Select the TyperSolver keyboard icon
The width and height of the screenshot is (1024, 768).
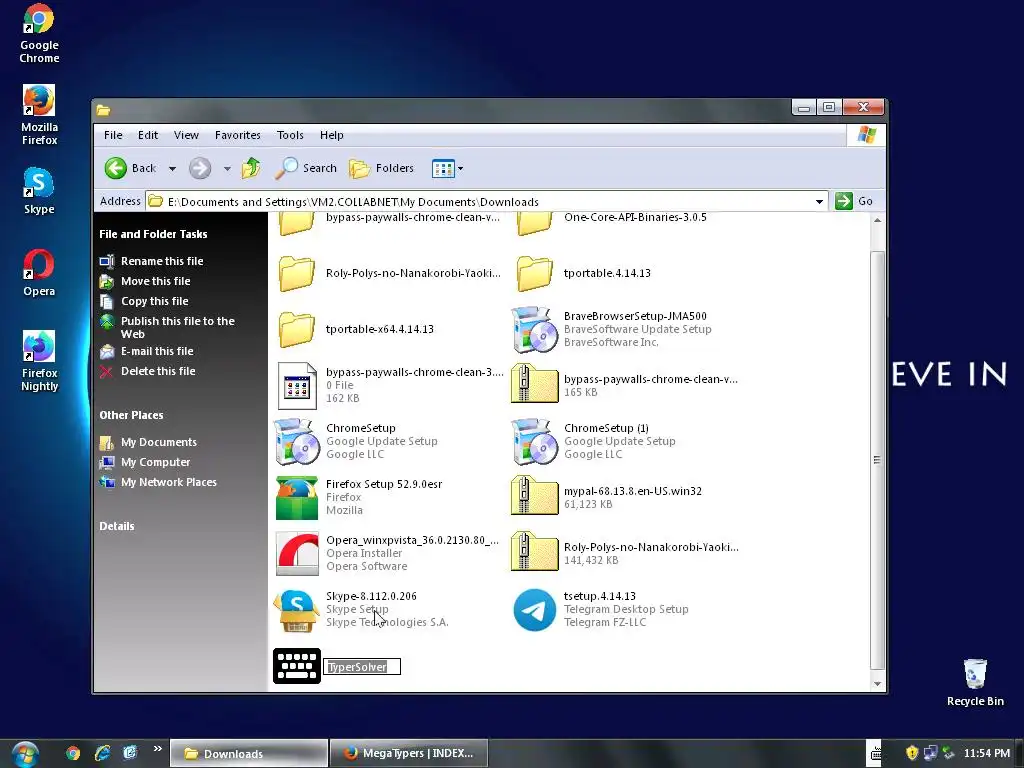coord(296,666)
